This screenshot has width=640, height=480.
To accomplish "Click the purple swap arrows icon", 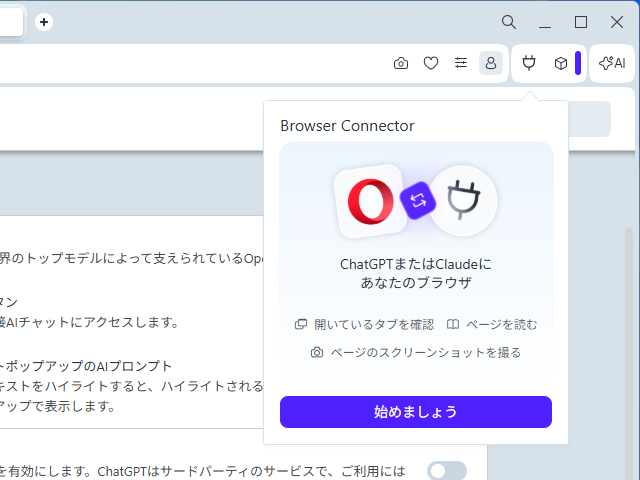I will (x=417, y=201).
